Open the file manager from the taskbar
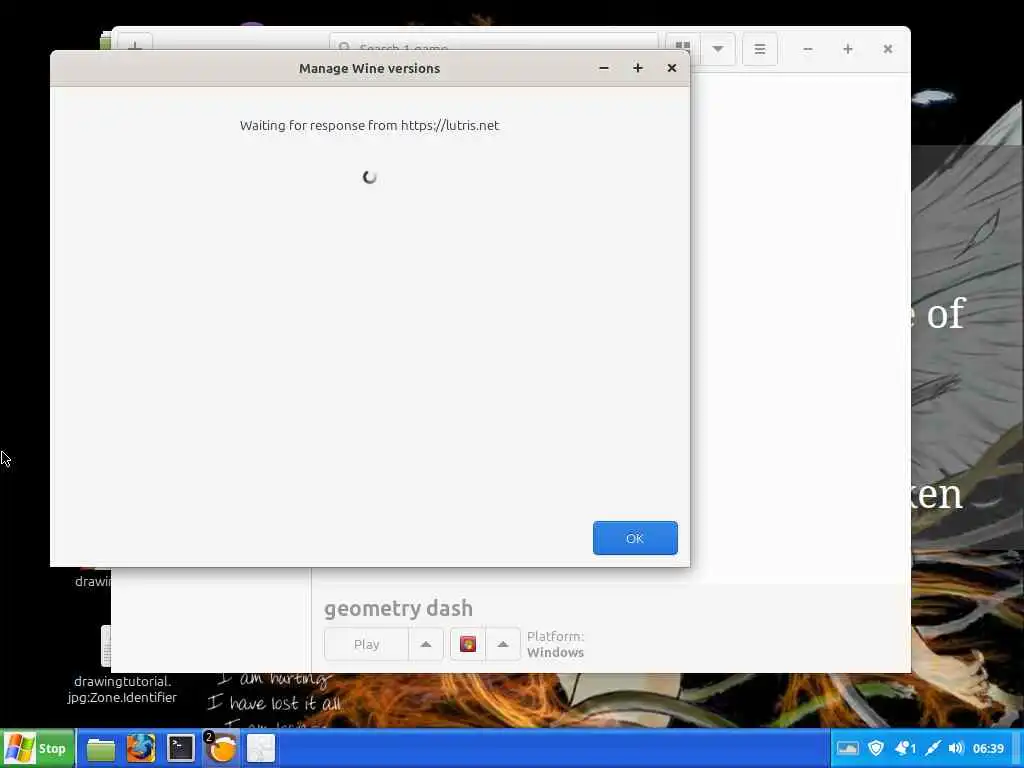The image size is (1024, 768). [x=101, y=748]
